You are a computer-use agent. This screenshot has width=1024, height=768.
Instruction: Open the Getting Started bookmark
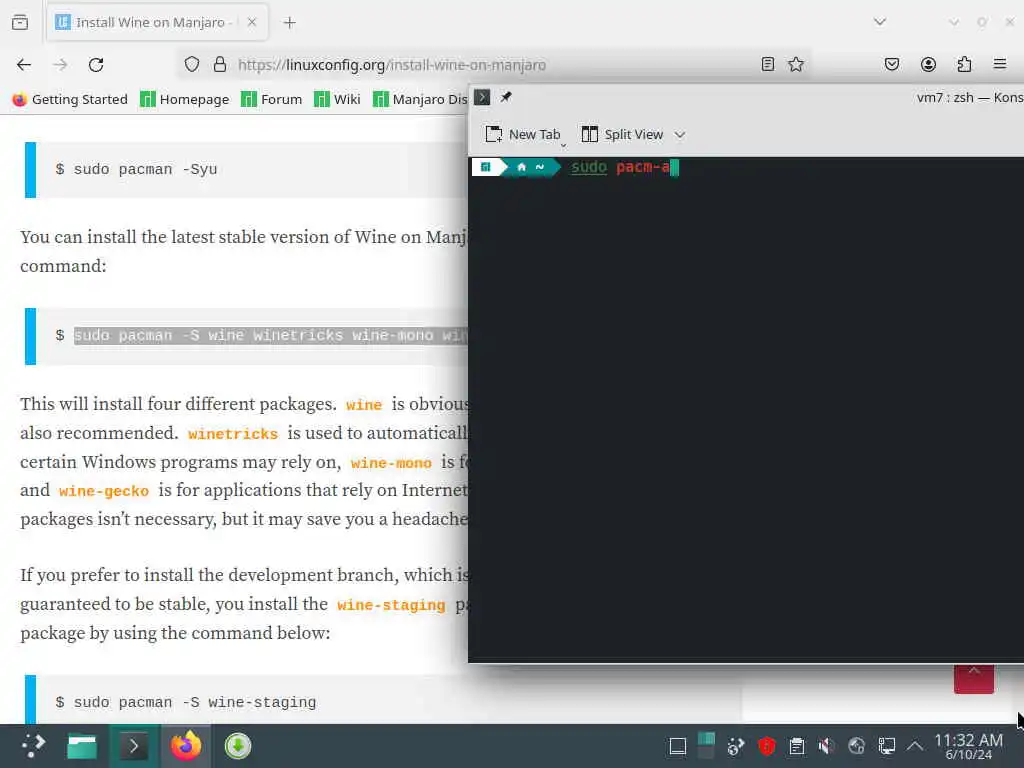70,99
